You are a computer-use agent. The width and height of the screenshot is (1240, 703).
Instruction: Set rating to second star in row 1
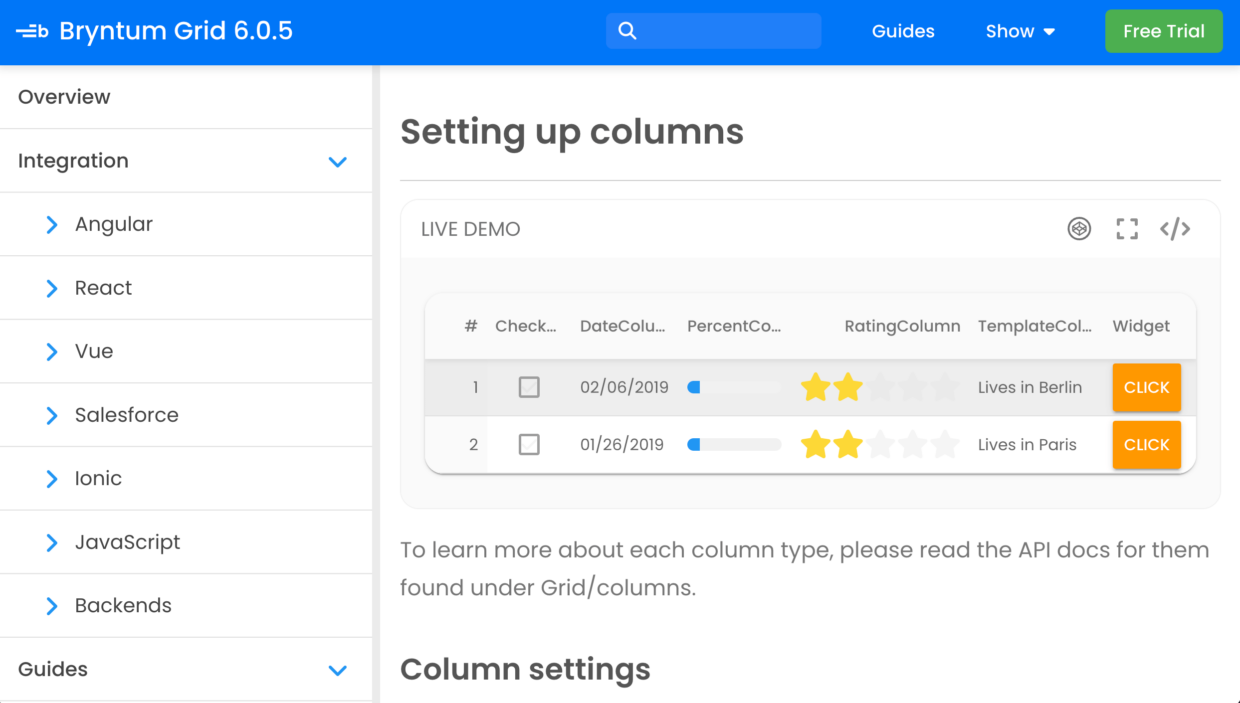[848, 387]
